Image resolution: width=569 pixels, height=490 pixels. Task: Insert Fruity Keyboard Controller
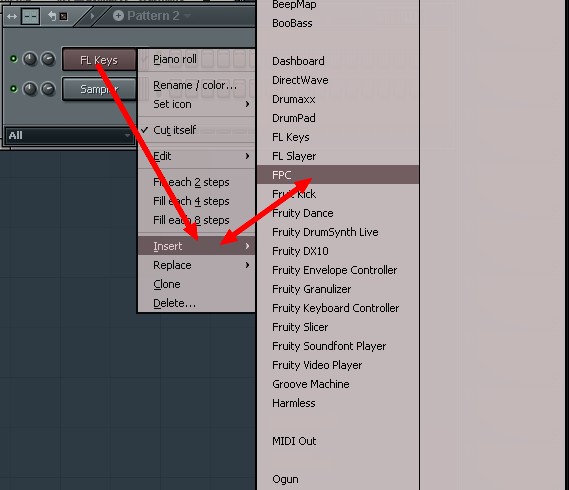coord(338,308)
